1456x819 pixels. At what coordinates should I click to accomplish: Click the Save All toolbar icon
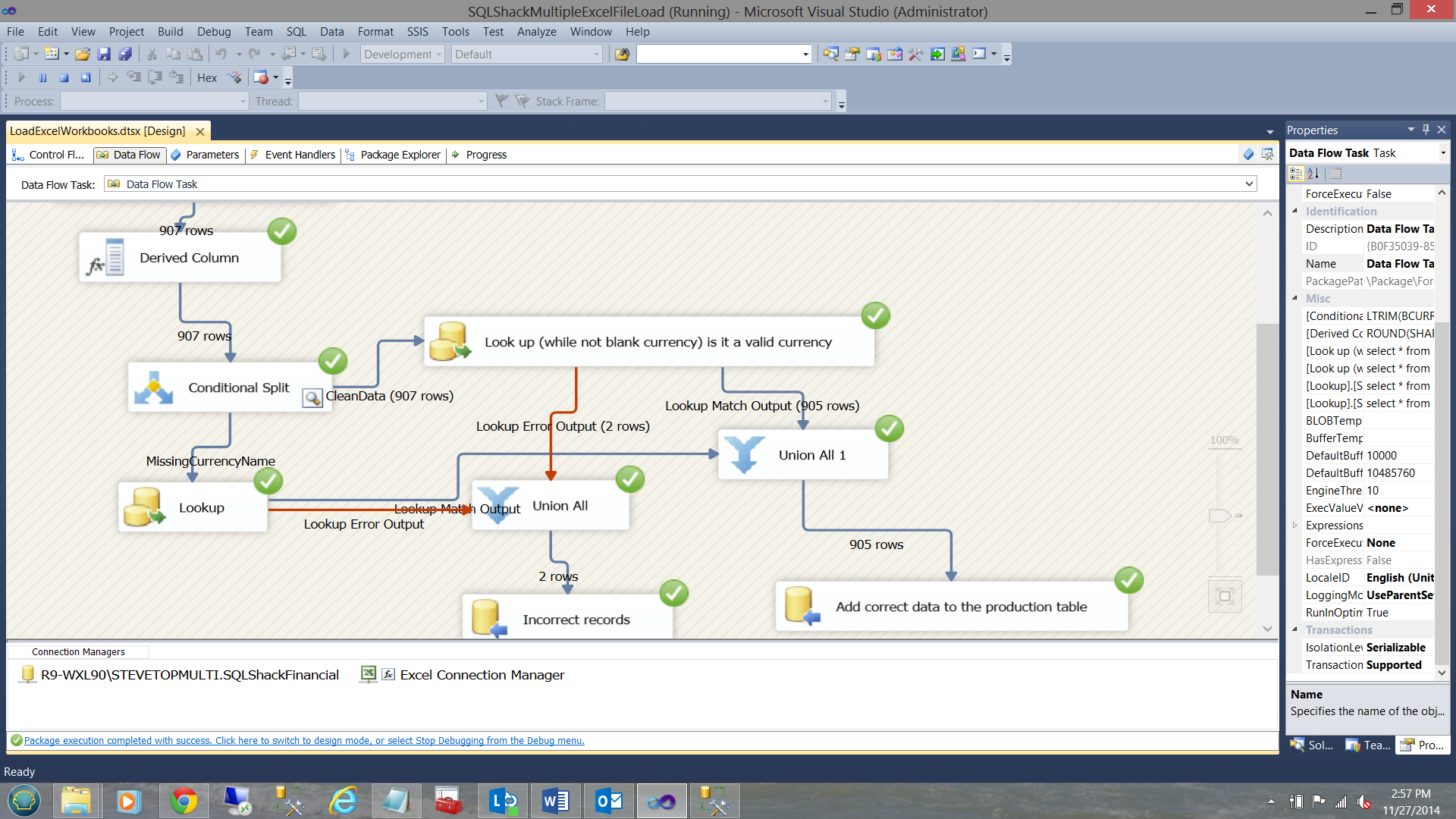(x=125, y=54)
